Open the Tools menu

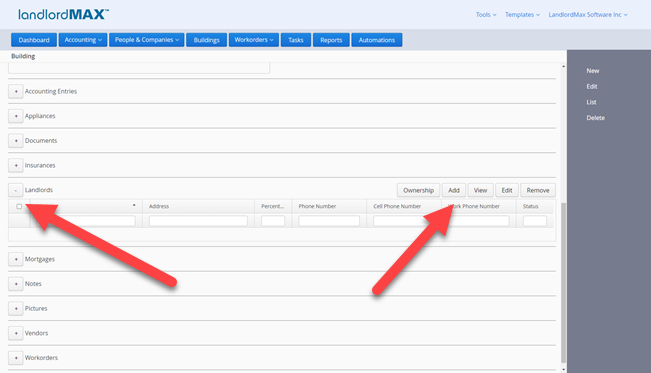click(x=486, y=15)
